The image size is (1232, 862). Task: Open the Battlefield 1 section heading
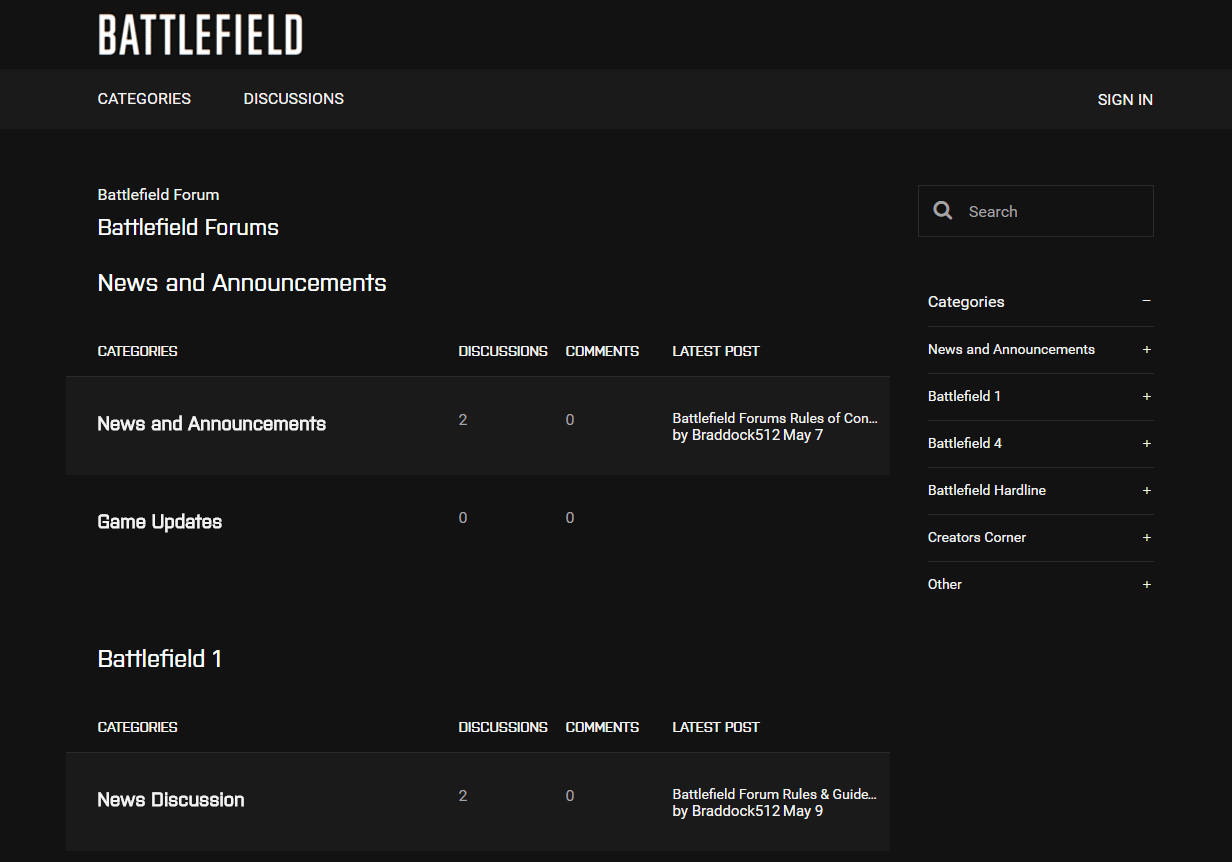coord(160,659)
